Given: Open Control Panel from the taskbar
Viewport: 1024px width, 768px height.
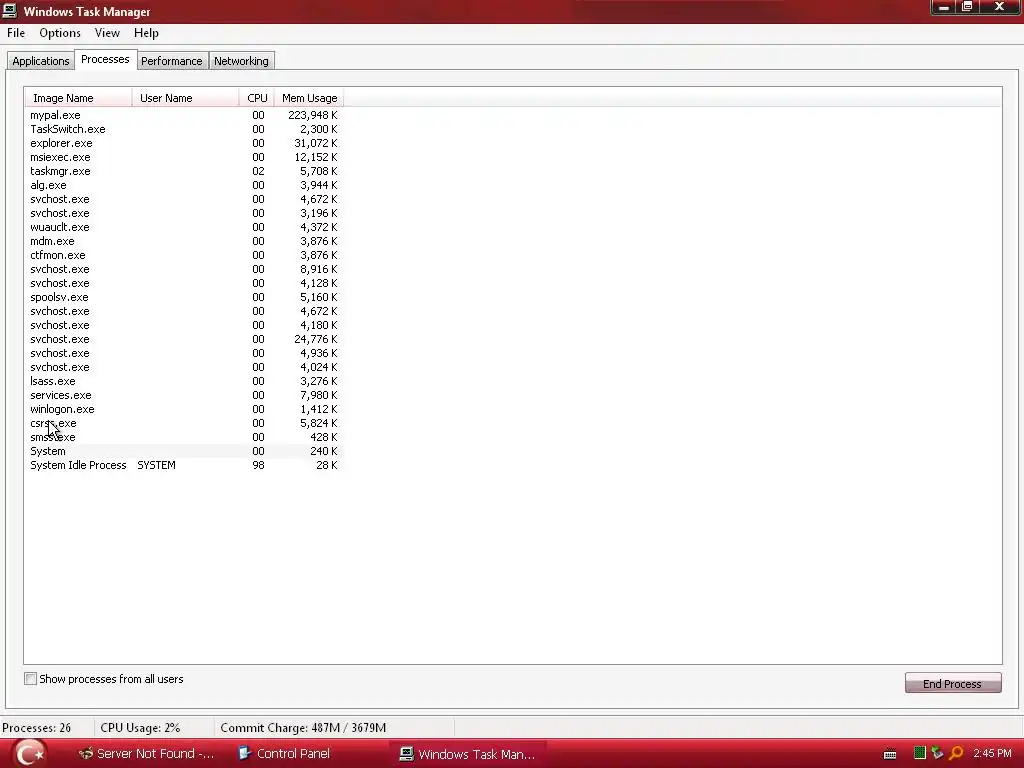Looking at the screenshot, I should (284, 754).
